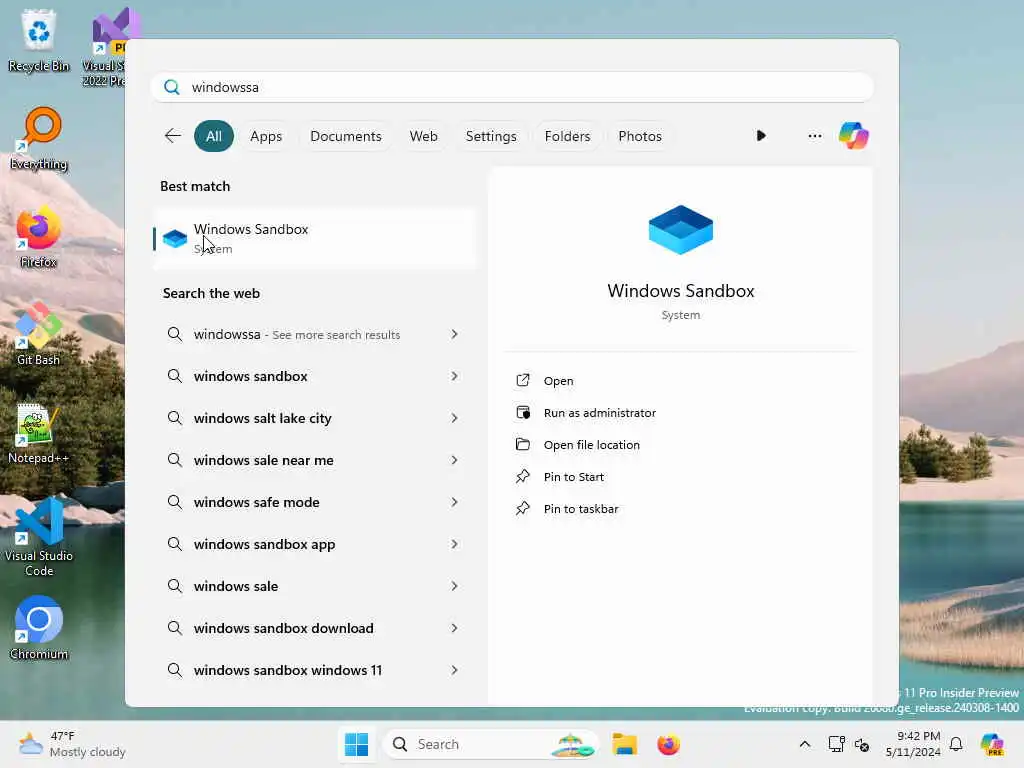
Task: Expand the 'windows sandbox download' chevron
Action: click(455, 628)
